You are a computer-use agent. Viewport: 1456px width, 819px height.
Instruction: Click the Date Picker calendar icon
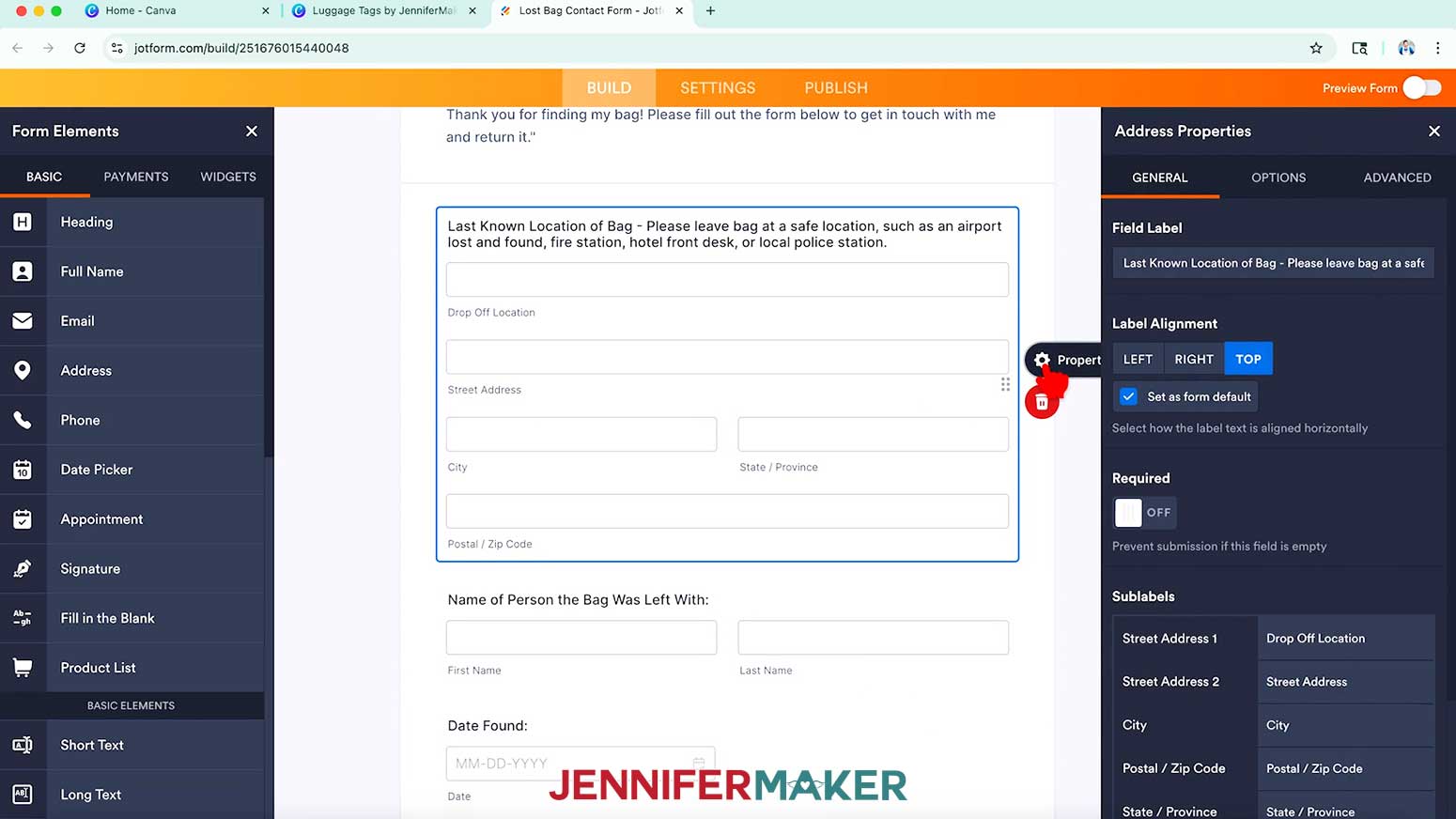click(23, 470)
